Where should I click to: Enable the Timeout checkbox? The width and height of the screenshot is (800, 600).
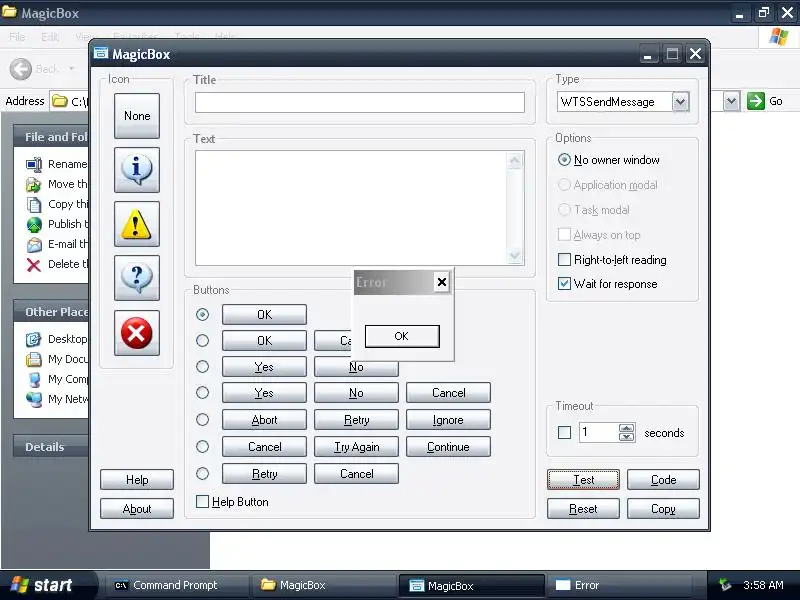(564, 433)
